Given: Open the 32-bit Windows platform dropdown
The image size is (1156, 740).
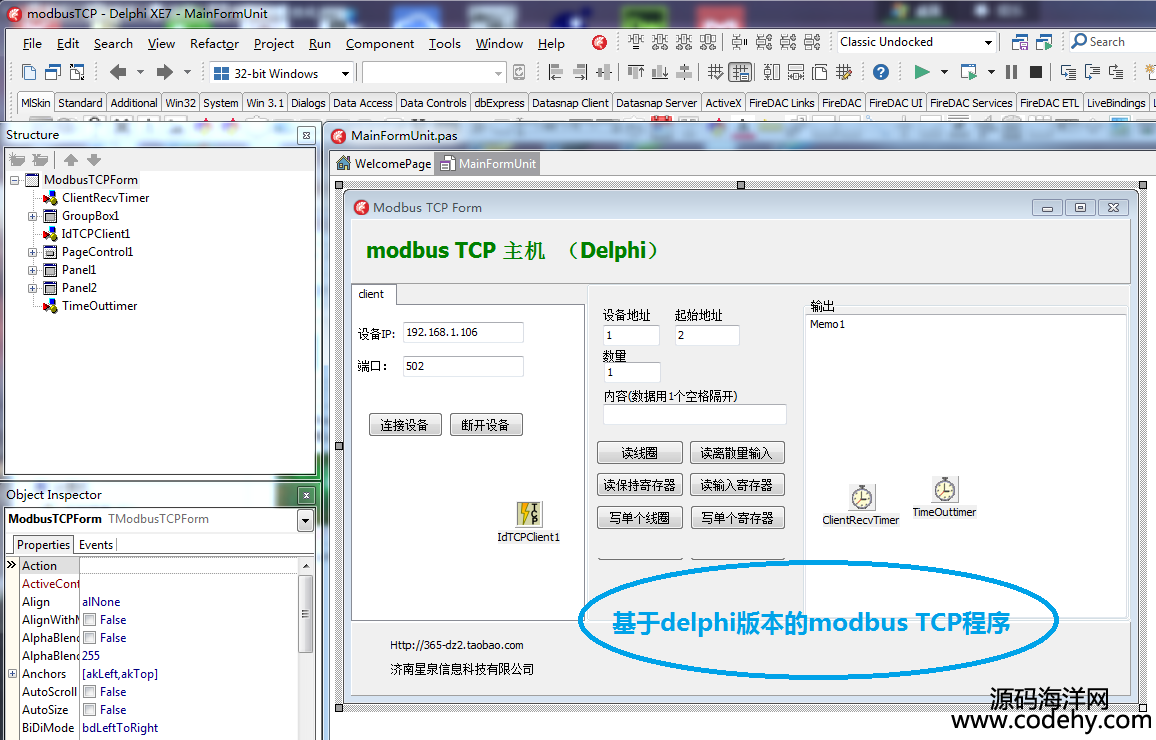Looking at the screenshot, I should click(345, 74).
